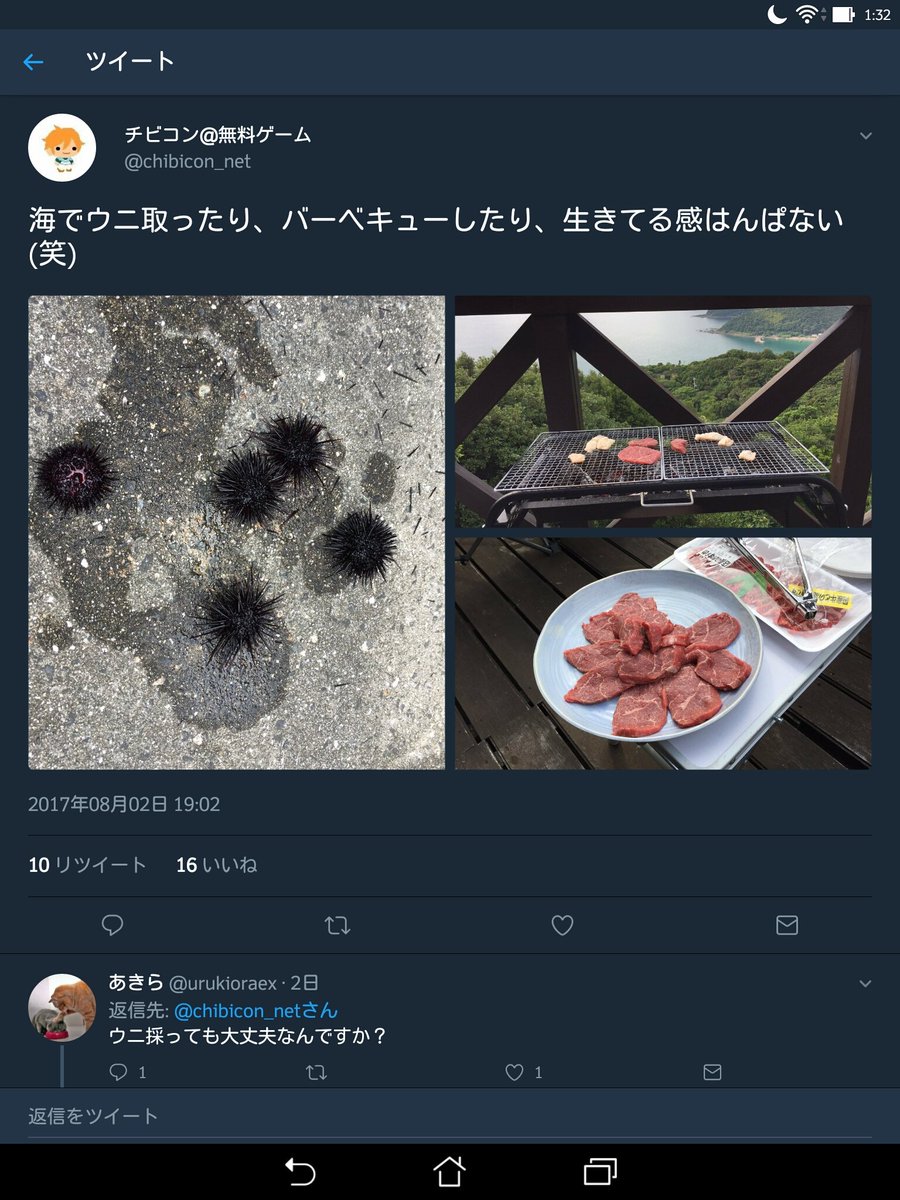This screenshot has height=1200, width=900.
Task: Open the barbecue grill photo
Action: 663,411
